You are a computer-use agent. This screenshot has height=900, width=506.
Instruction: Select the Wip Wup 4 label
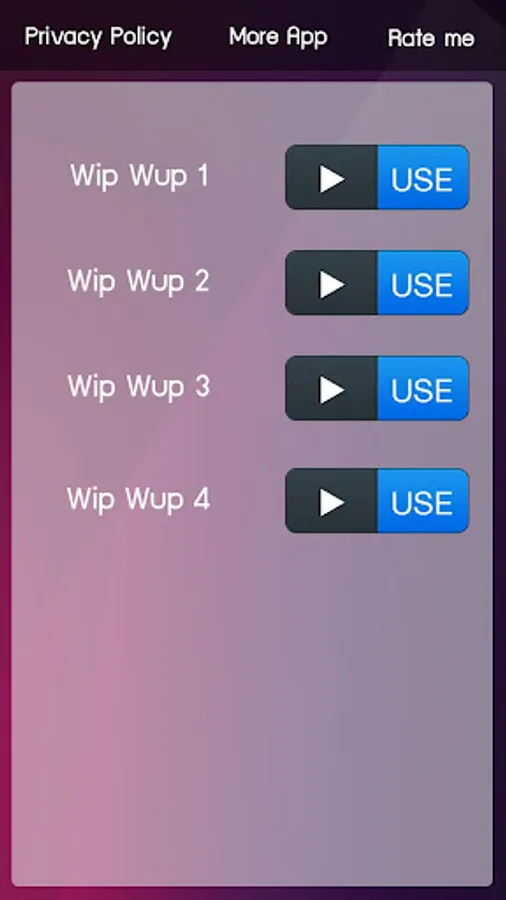[x=139, y=499]
